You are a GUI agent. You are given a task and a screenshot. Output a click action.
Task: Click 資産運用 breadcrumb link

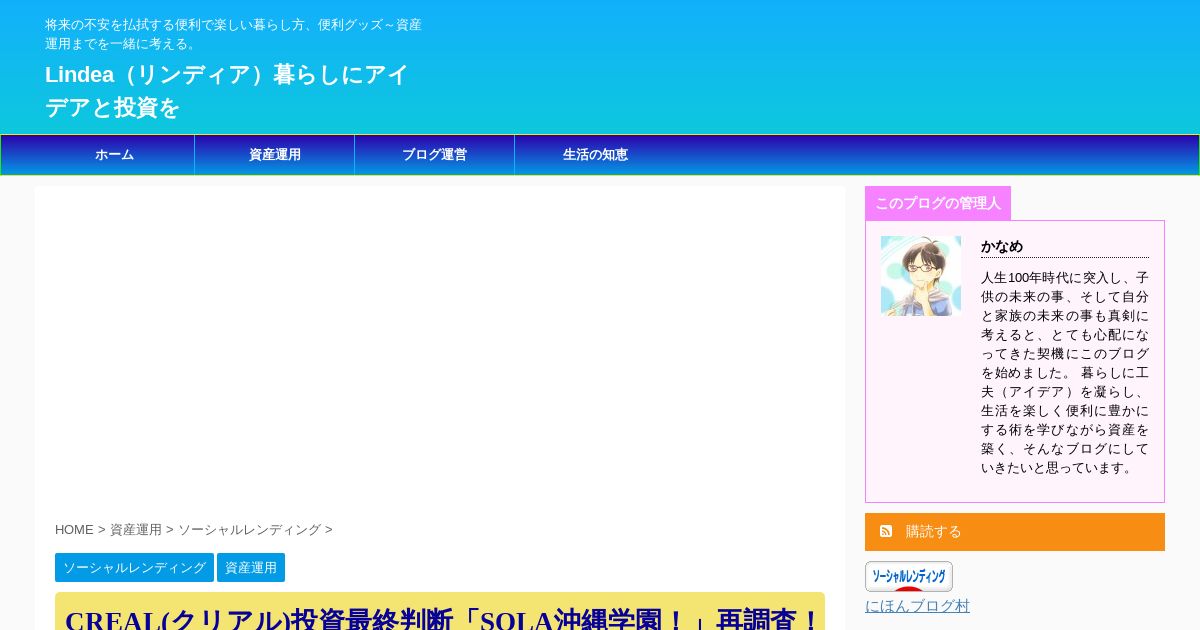pos(136,530)
